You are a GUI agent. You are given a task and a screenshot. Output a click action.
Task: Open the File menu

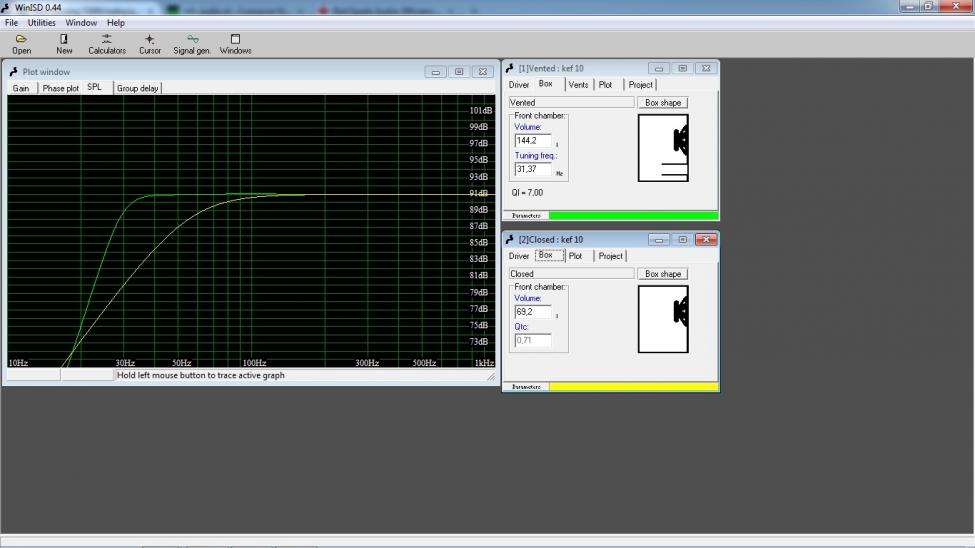pos(12,22)
